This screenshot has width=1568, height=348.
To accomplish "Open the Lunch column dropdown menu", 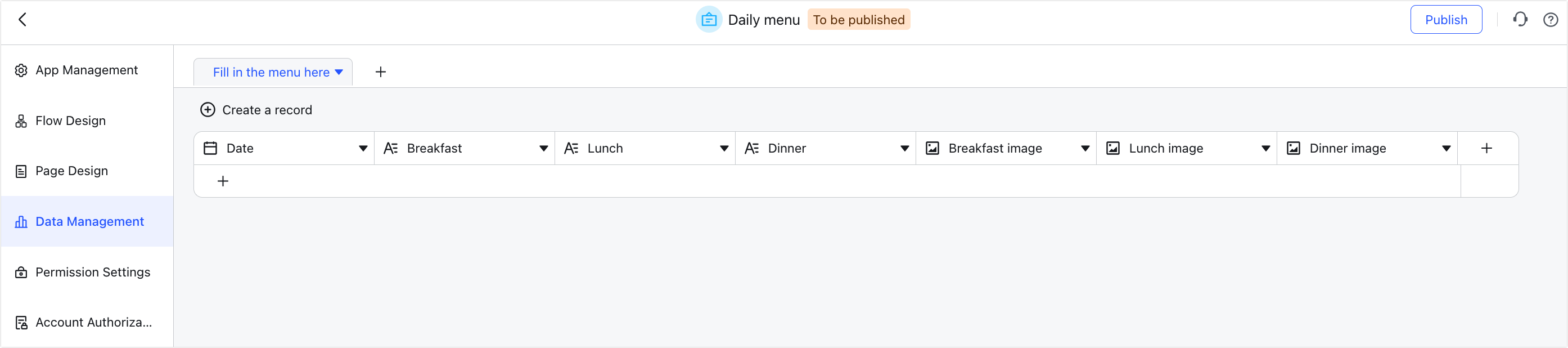I will (724, 148).
